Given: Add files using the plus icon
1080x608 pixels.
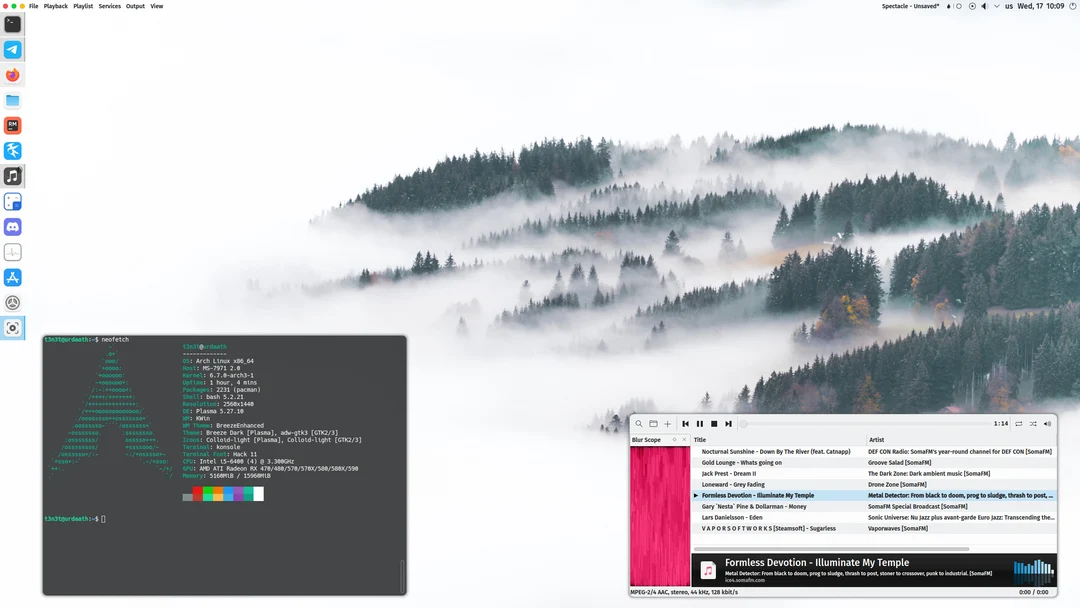Looking at the screenshot, I should (x=667, y=424).
